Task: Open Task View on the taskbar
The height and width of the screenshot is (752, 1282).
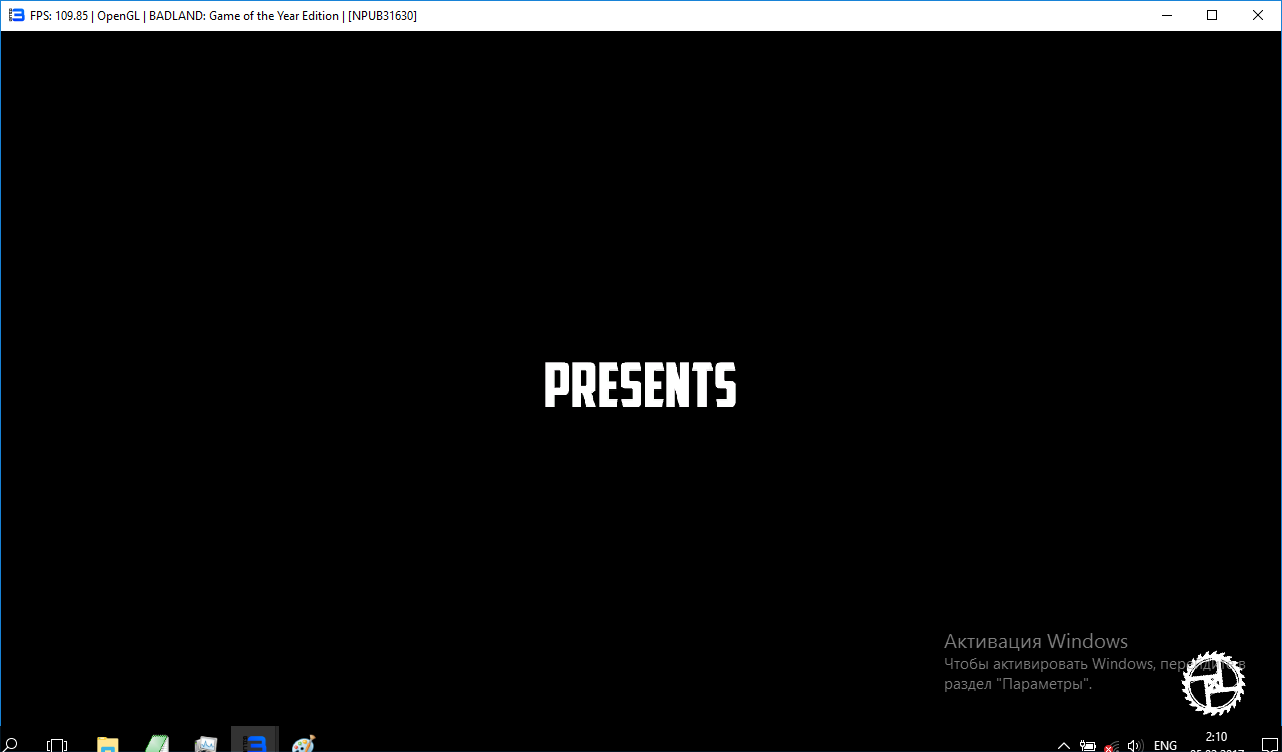Action: point(58,745)
